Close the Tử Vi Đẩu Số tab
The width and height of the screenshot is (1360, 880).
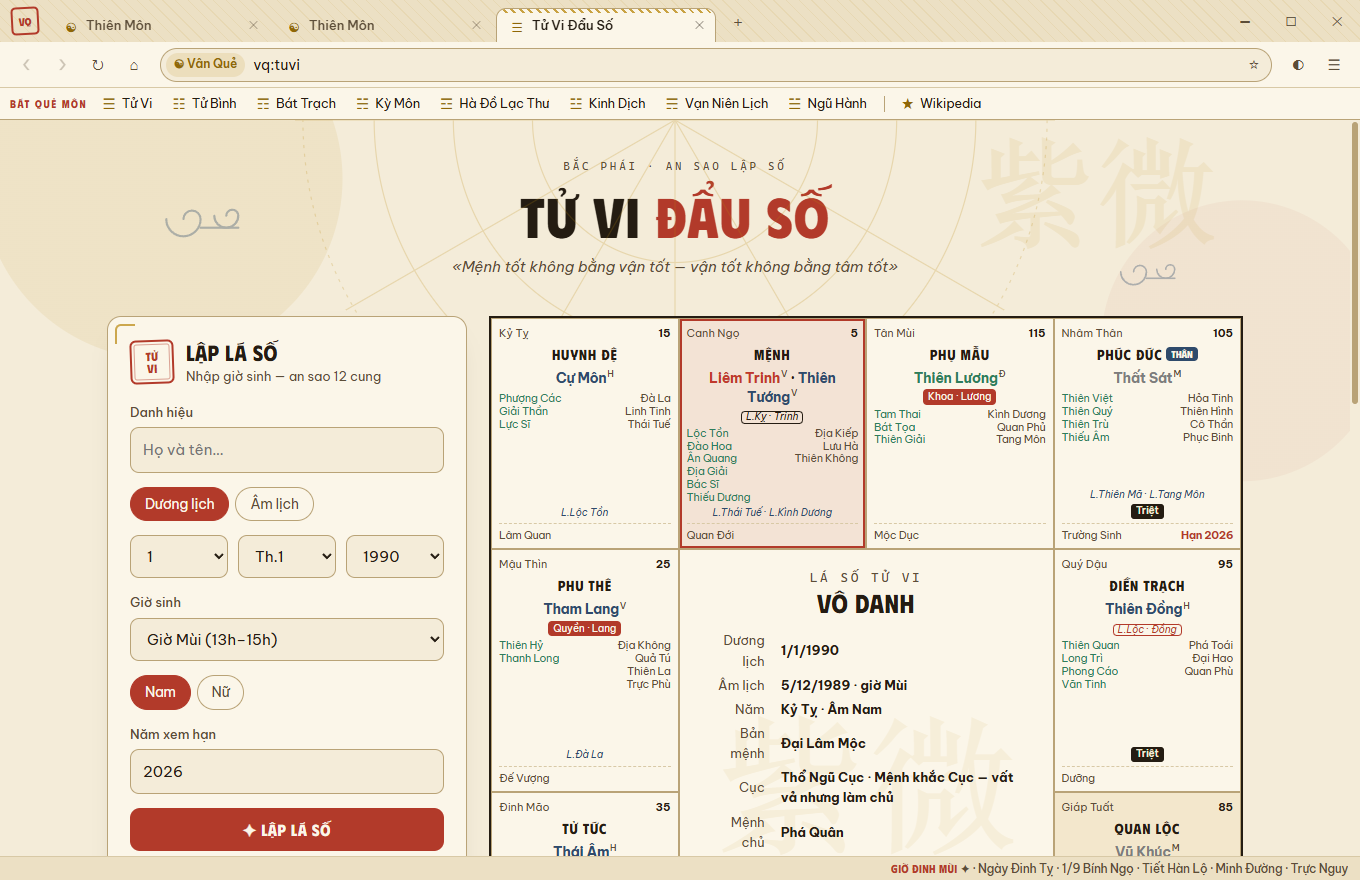699,26
